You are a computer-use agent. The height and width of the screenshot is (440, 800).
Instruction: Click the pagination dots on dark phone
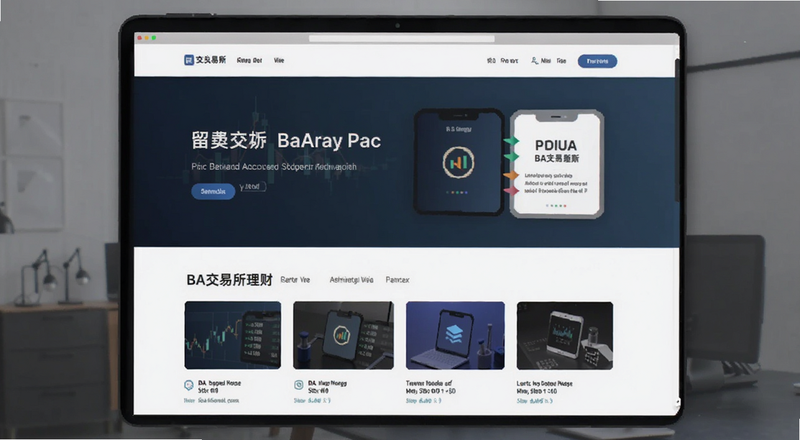tap(457, 192)
